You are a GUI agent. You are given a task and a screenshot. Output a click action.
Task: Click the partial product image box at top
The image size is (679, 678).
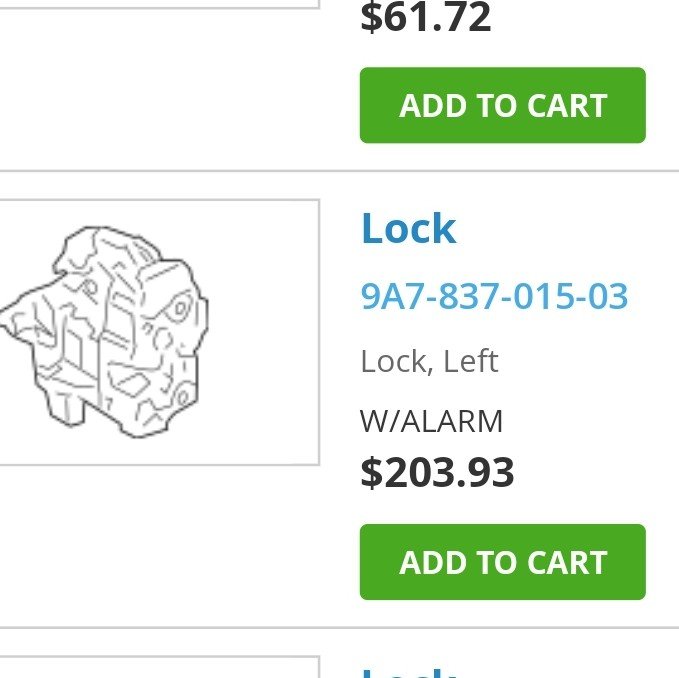[160, 4]
